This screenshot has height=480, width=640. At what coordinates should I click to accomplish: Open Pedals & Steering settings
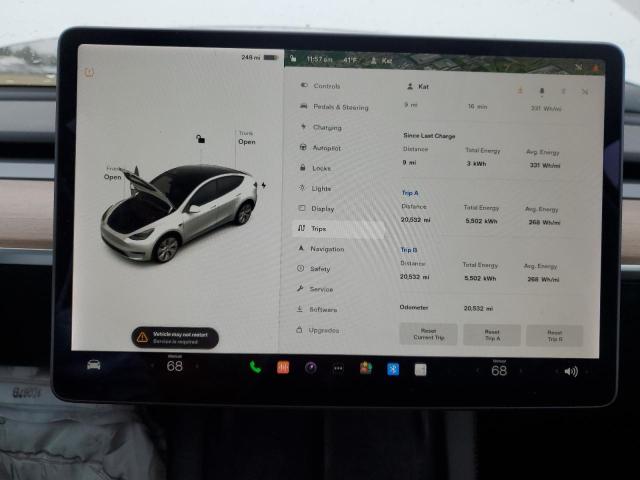334,107
